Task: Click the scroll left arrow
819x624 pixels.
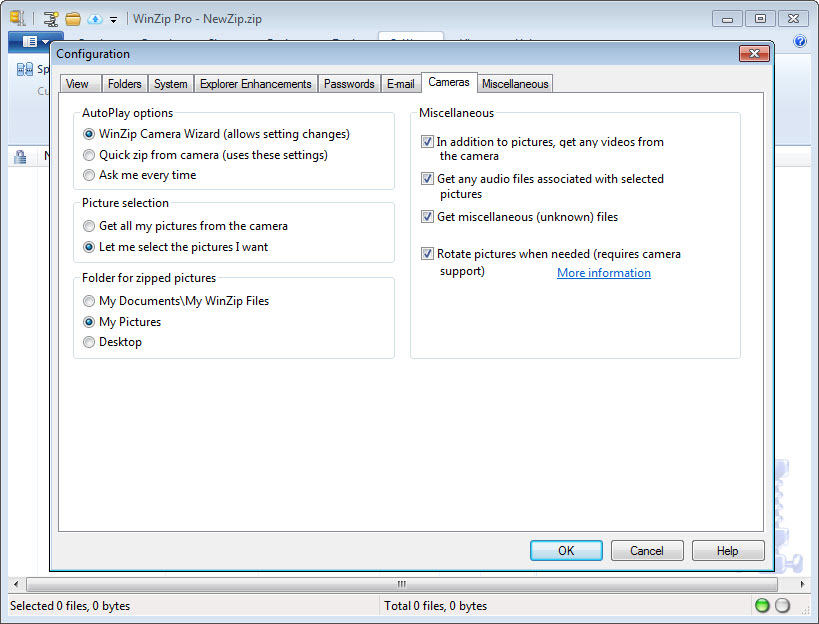Action: coord(16,584)
